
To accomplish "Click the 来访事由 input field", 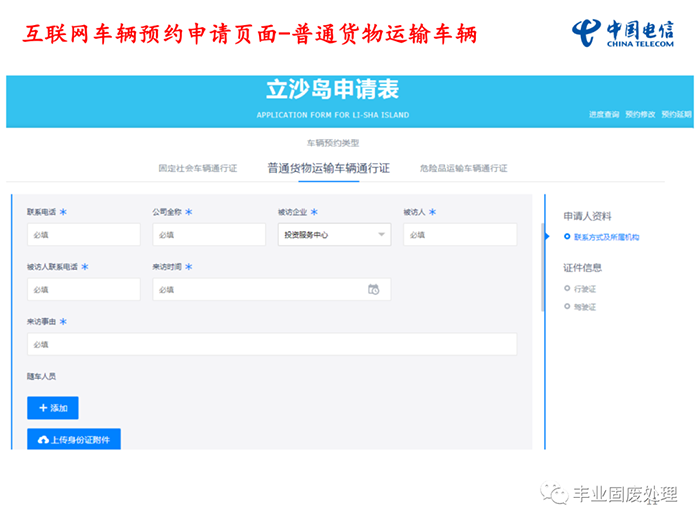I will [x=272, y=344].
